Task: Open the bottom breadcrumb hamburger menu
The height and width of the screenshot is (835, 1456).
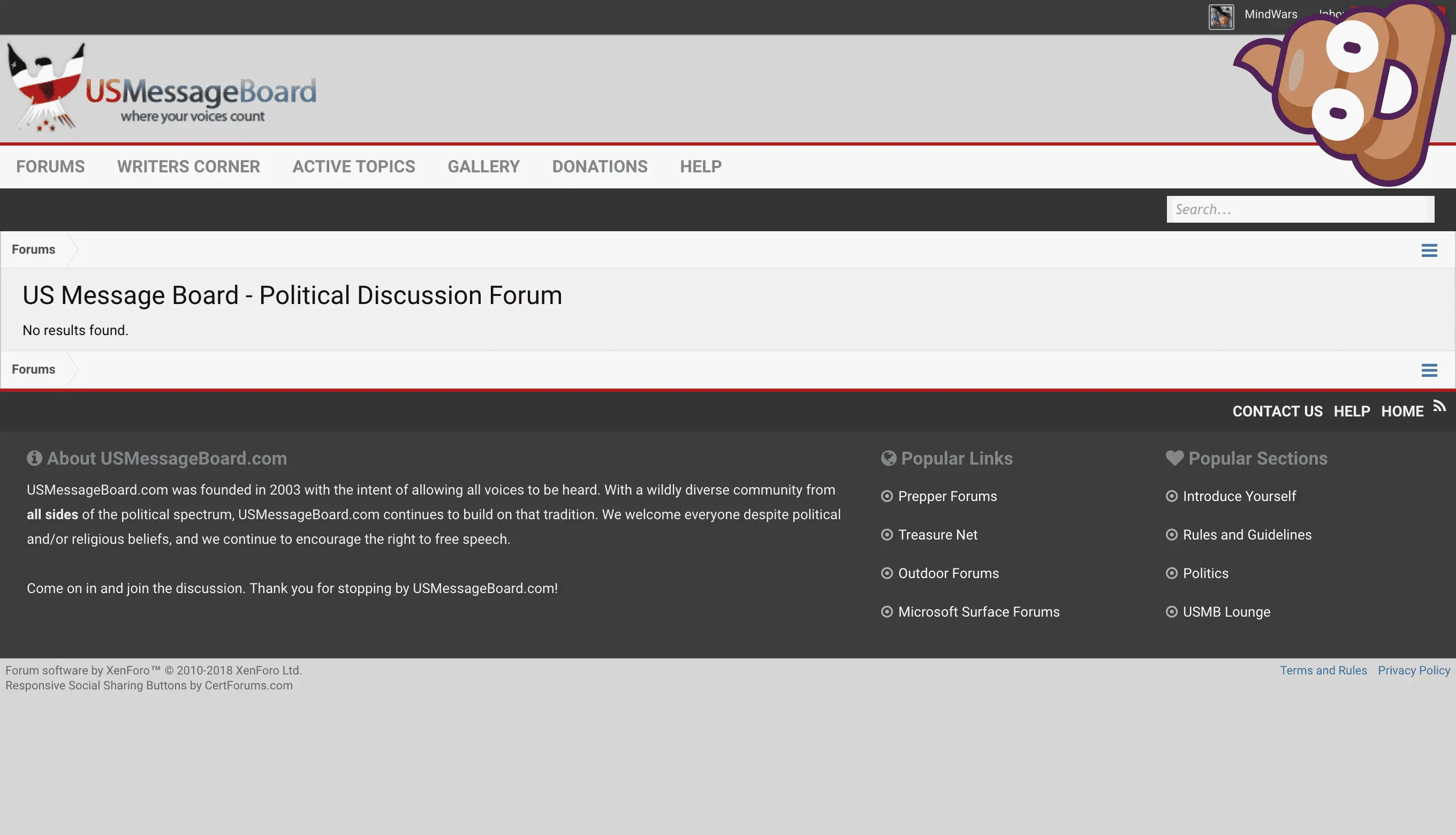Action: coord(1429,370)
